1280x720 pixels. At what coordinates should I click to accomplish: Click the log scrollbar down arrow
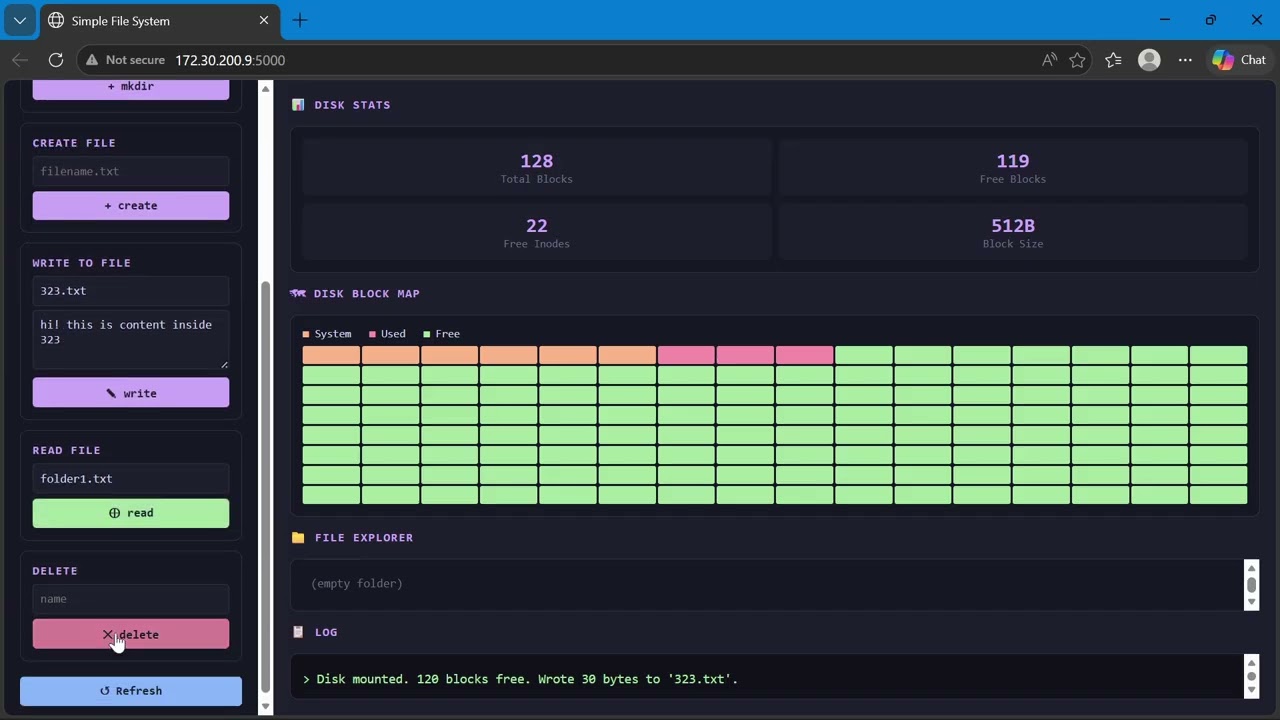(x=1251, y=691)
